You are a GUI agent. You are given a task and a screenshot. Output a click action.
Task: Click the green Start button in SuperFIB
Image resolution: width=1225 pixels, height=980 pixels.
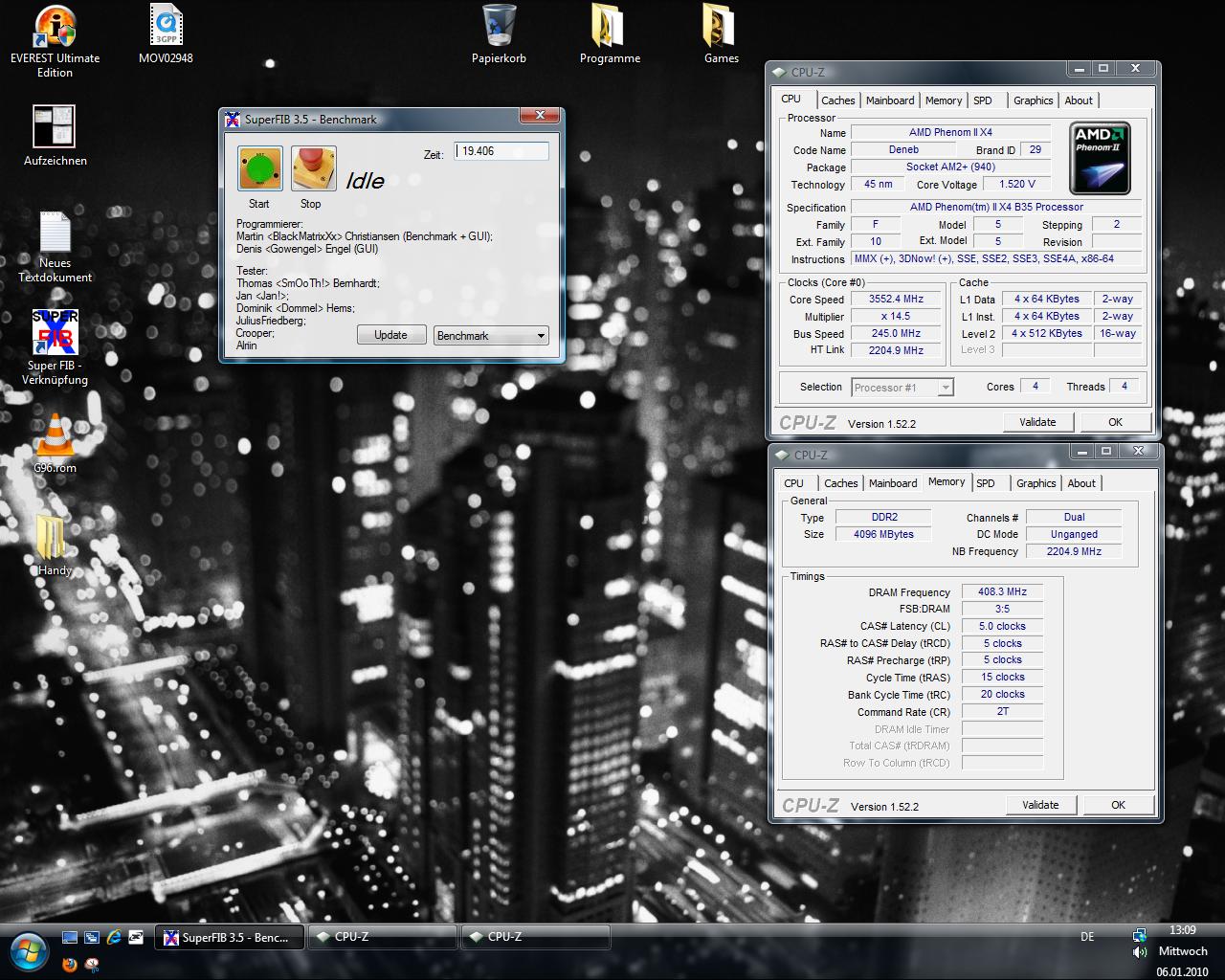(x=259, y=168)
